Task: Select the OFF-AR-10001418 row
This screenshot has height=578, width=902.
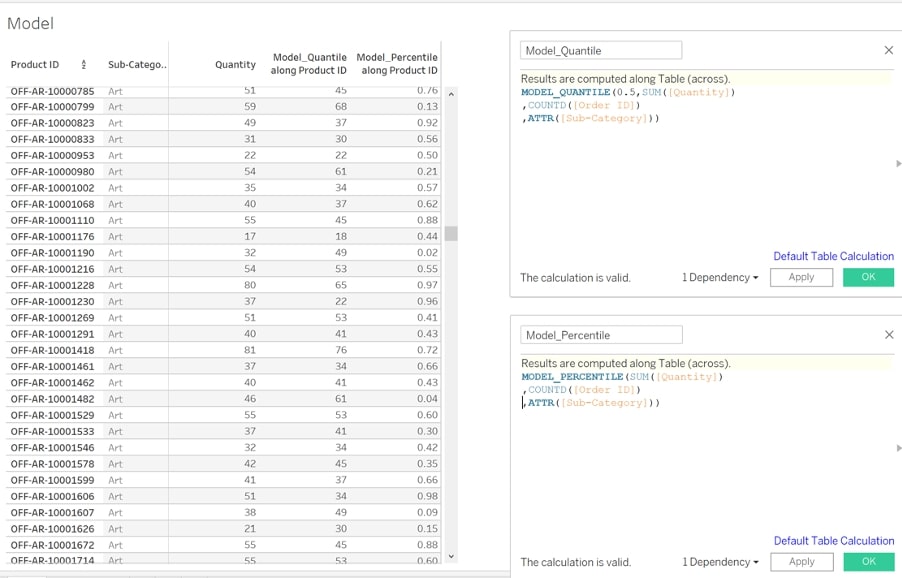Action: [x=223, y=350]
